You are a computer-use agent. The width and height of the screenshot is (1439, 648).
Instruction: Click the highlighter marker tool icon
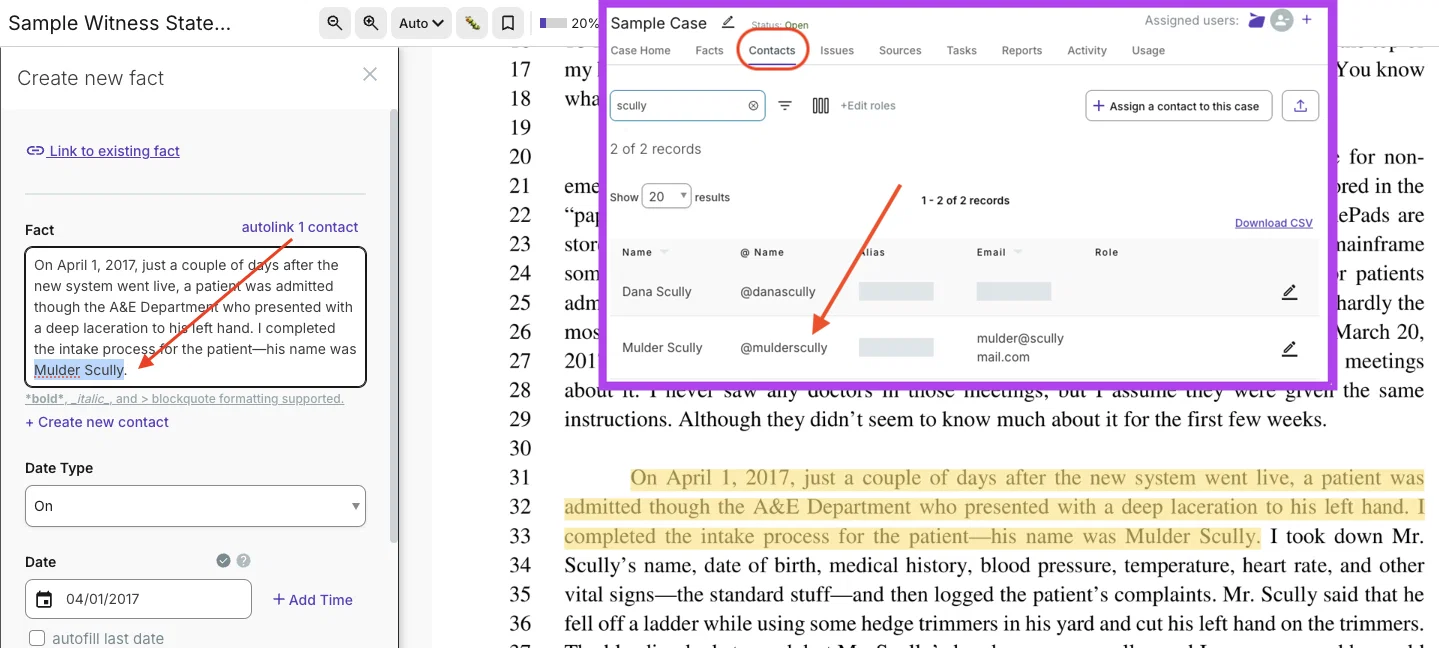tap(471, 23)
